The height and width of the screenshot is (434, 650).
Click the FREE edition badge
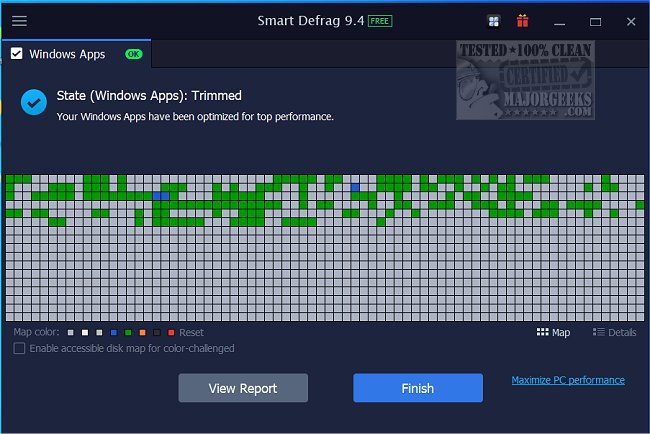tap(380, 21)
